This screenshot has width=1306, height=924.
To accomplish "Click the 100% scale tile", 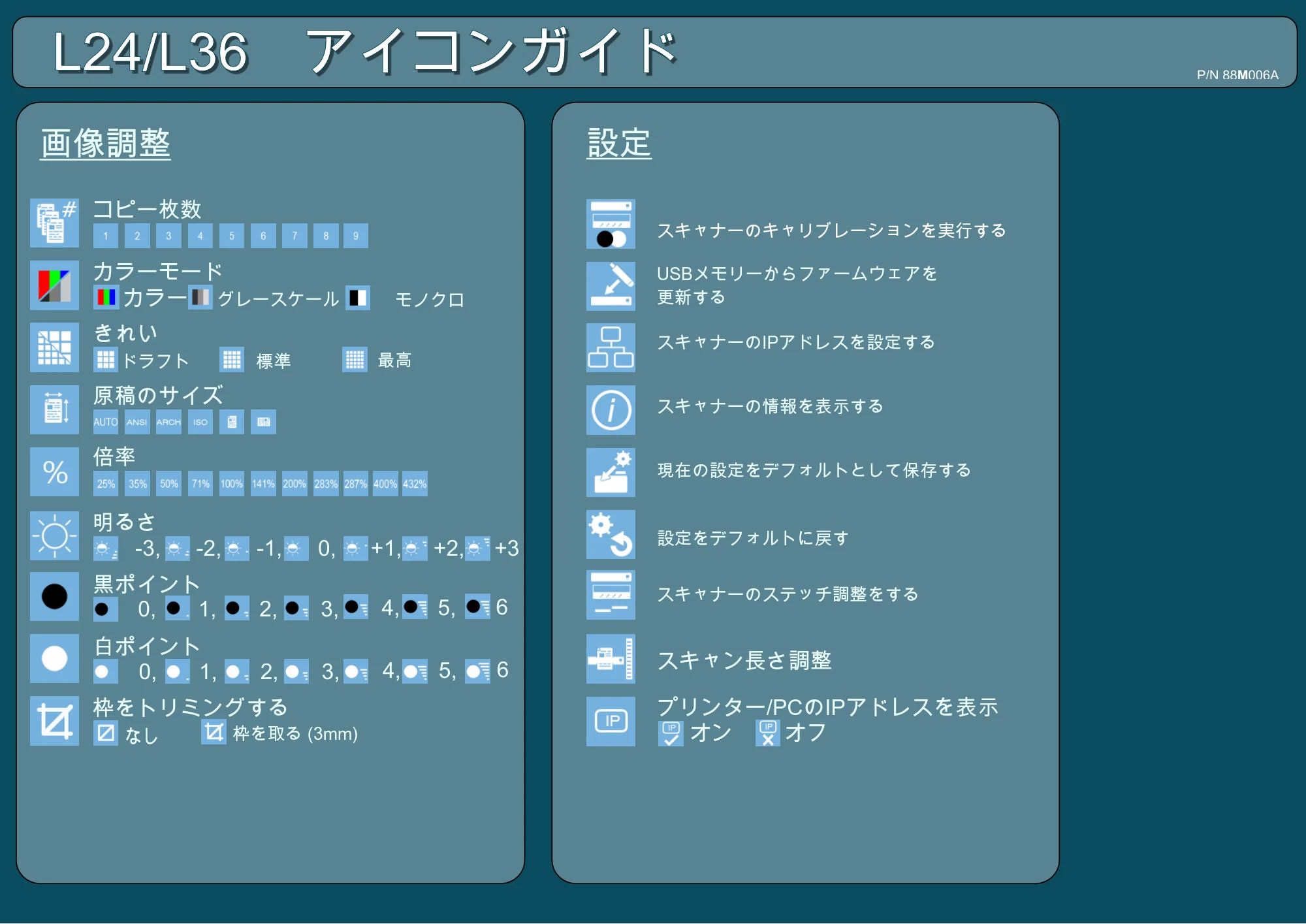I will pyautogui.click(x=232, y=484).
